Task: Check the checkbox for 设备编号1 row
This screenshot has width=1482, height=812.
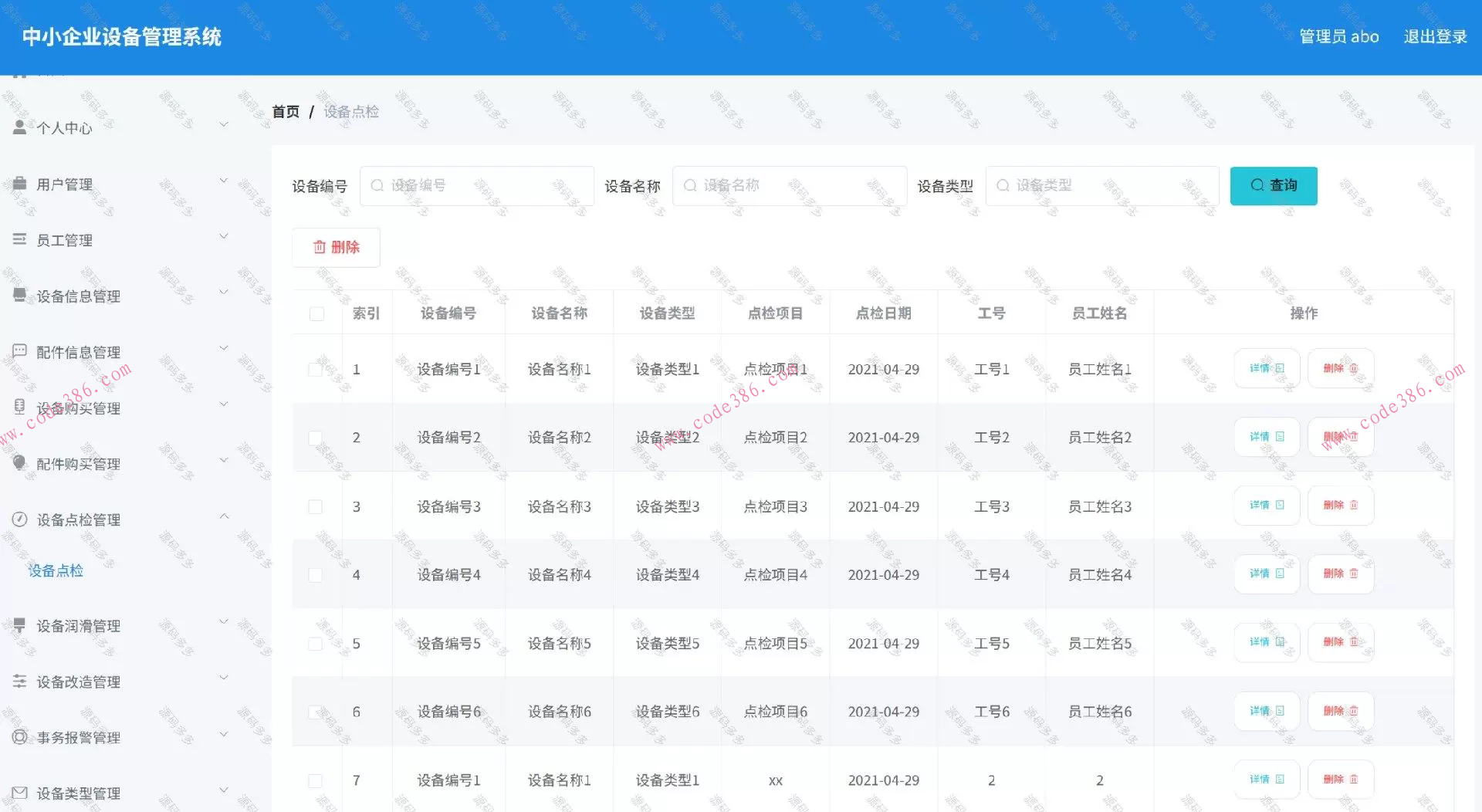Action: pos(315,369)
